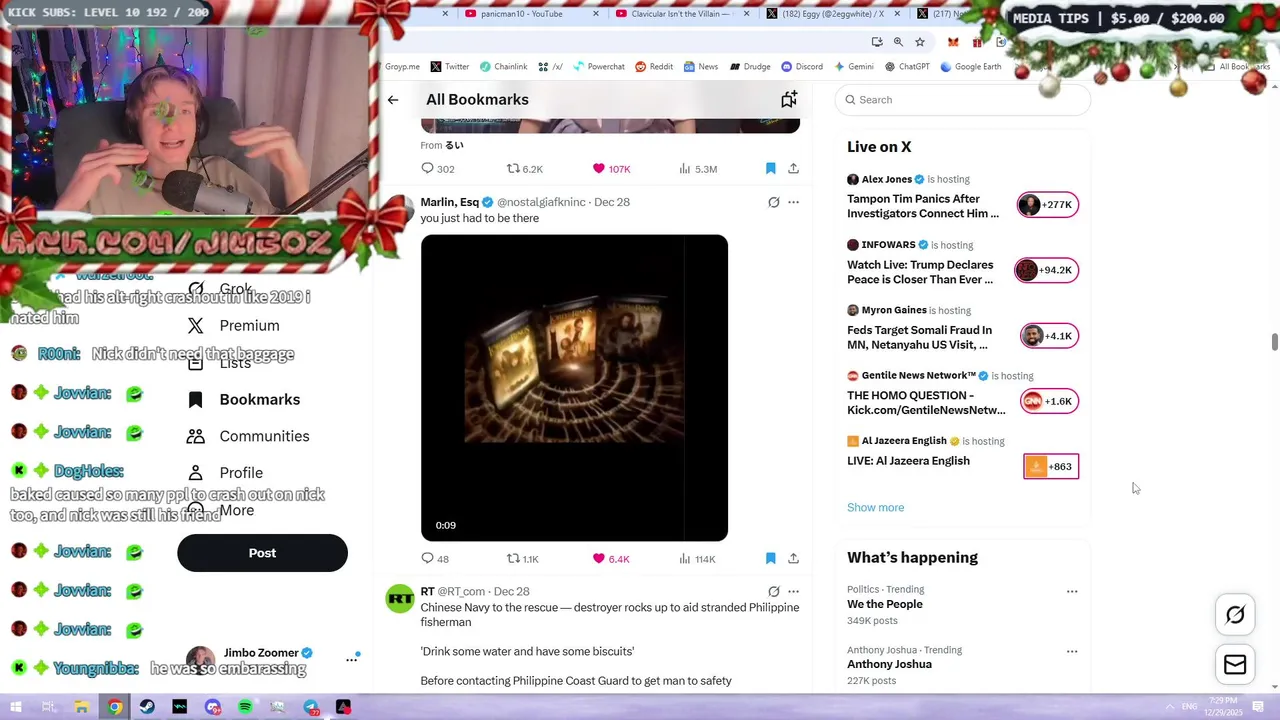Join Al Jazeera English +863 button
The image size is (1280, 720).
click(1051, 467)
